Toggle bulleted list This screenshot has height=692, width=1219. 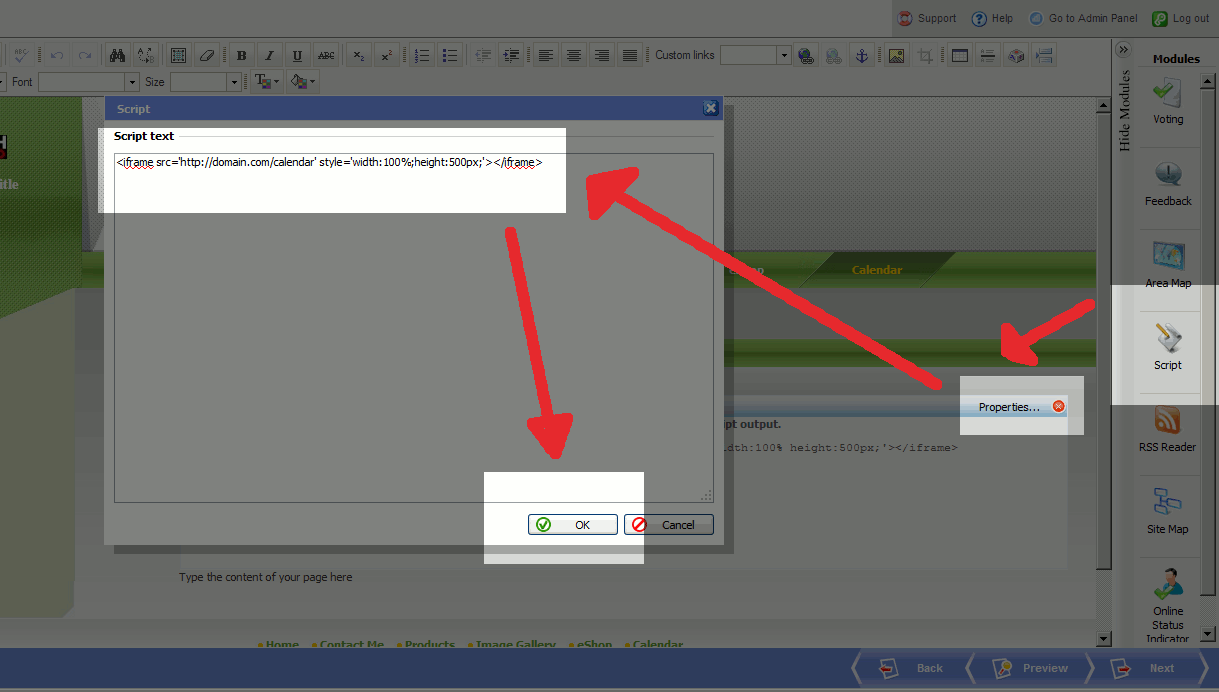point(450,56)
